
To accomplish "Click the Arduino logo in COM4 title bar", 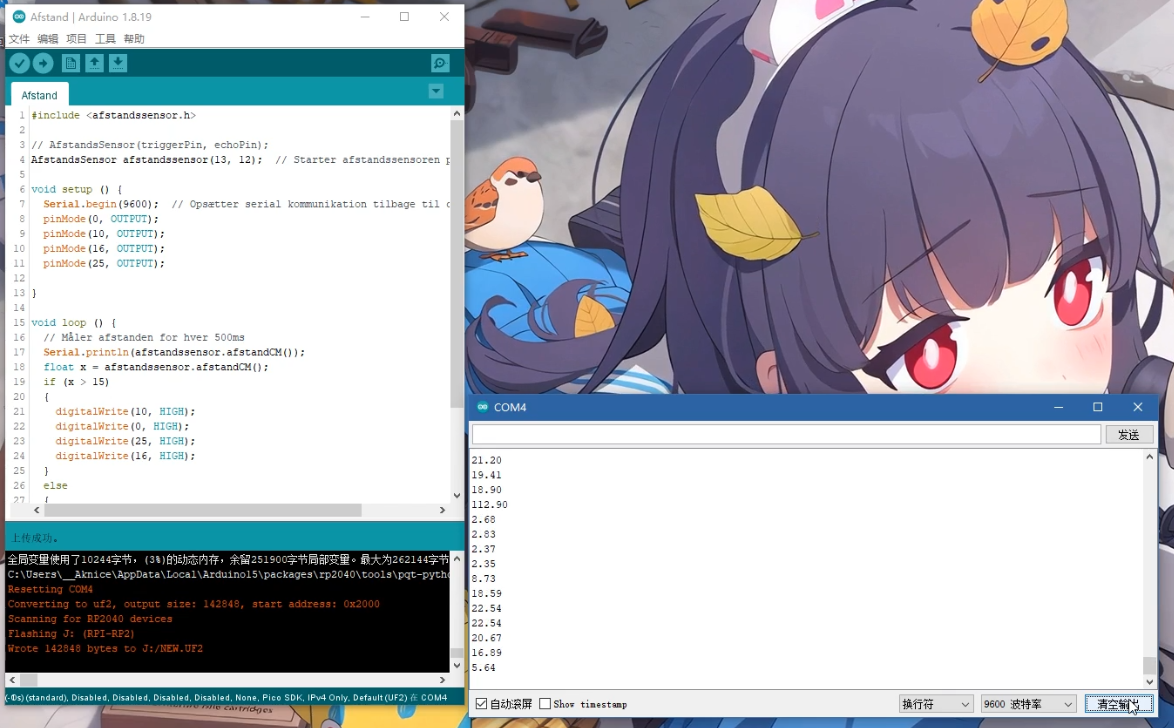I will [x=482, y=407].
